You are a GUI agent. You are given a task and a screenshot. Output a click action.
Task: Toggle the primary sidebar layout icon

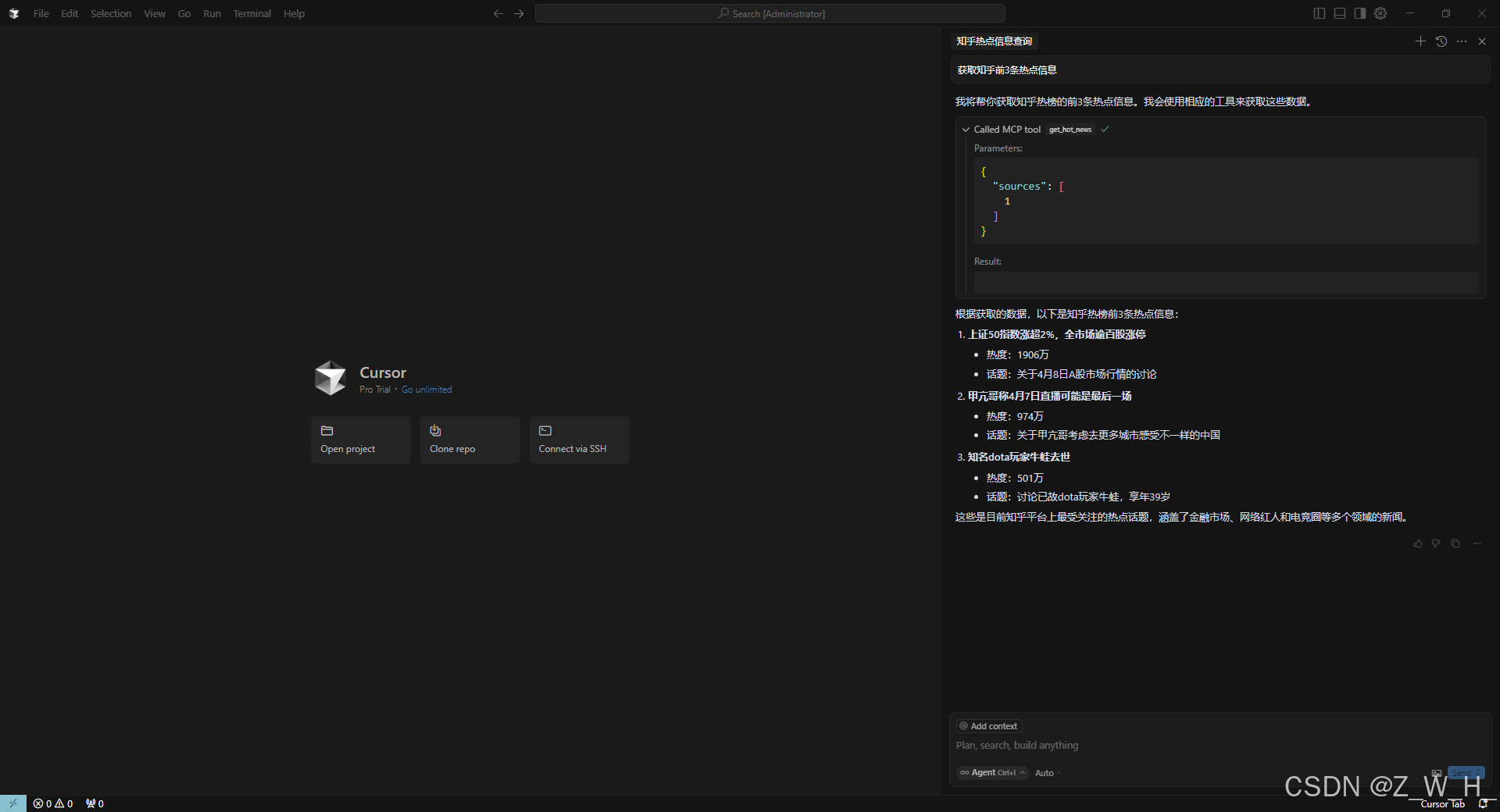point(1320,13)
